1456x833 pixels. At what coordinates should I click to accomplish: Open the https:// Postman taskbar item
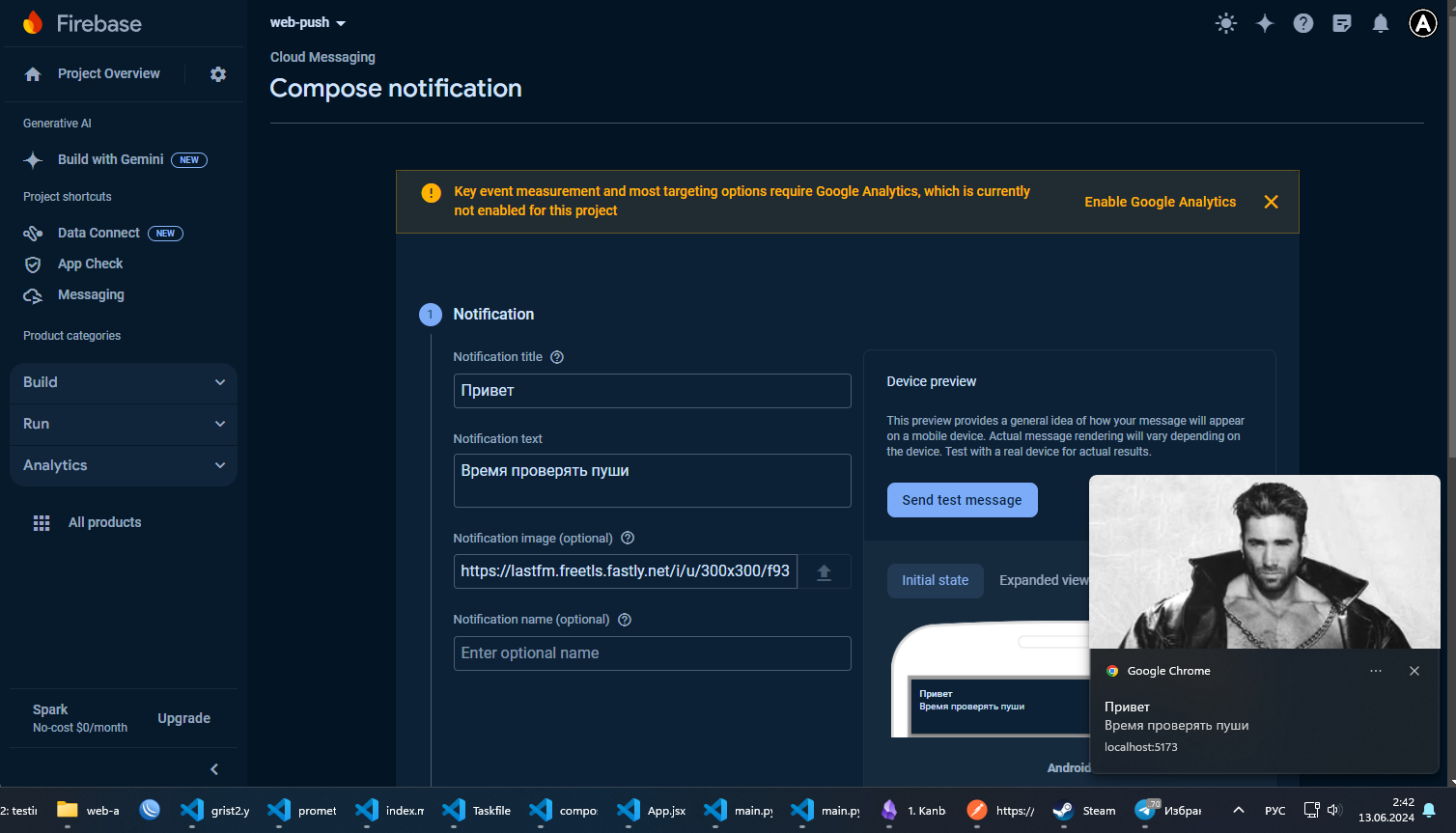(x=1000, y=811)
